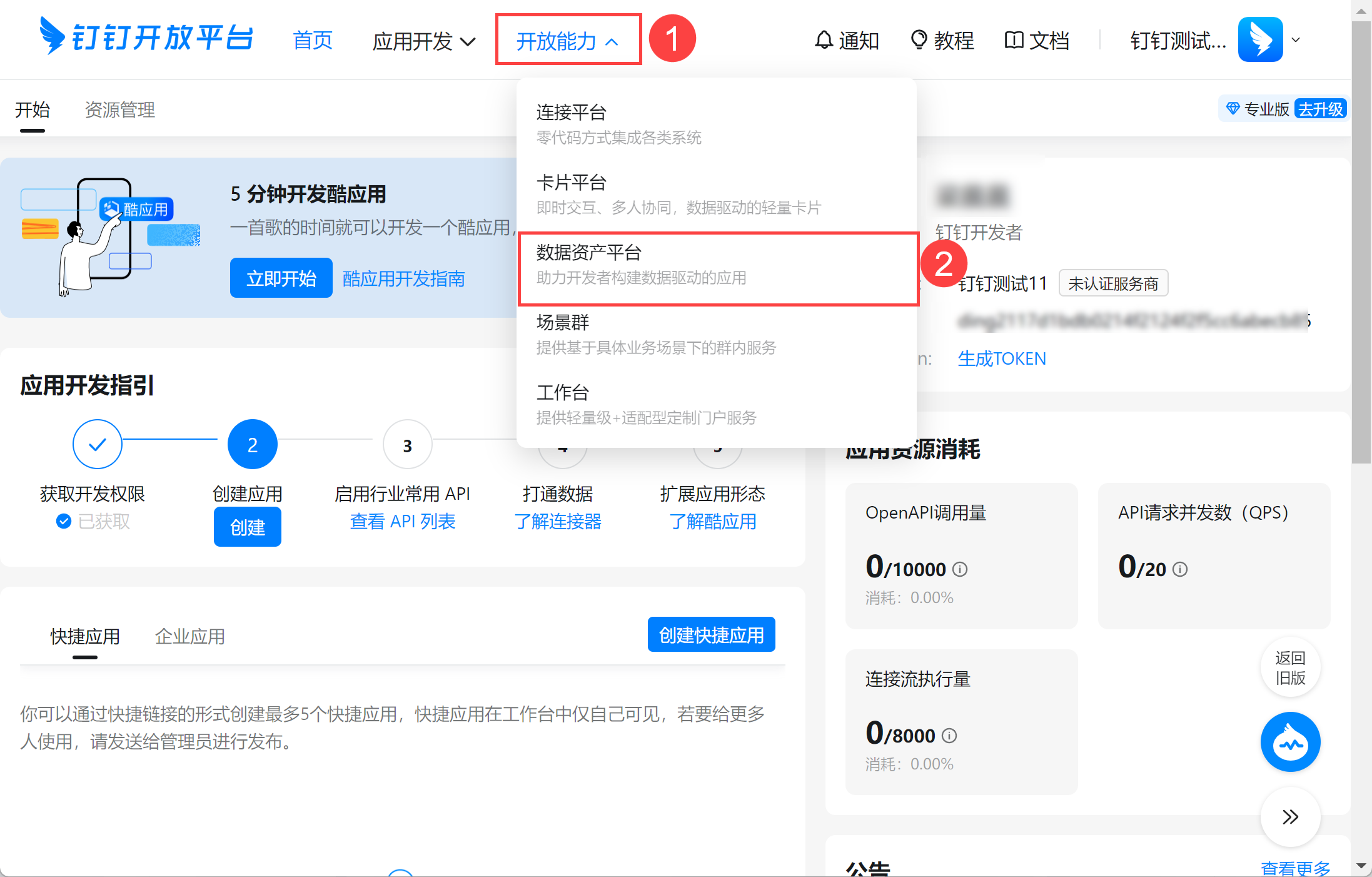Open the docs book icon
This screenshot has width=1372, height=877.
coord(1014,40)
